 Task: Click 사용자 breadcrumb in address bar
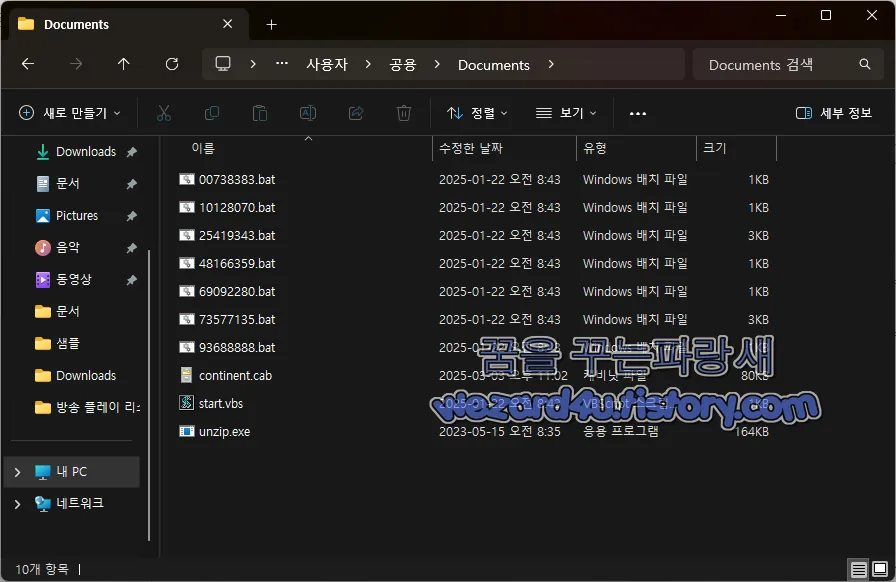click(x=327, y=65)
